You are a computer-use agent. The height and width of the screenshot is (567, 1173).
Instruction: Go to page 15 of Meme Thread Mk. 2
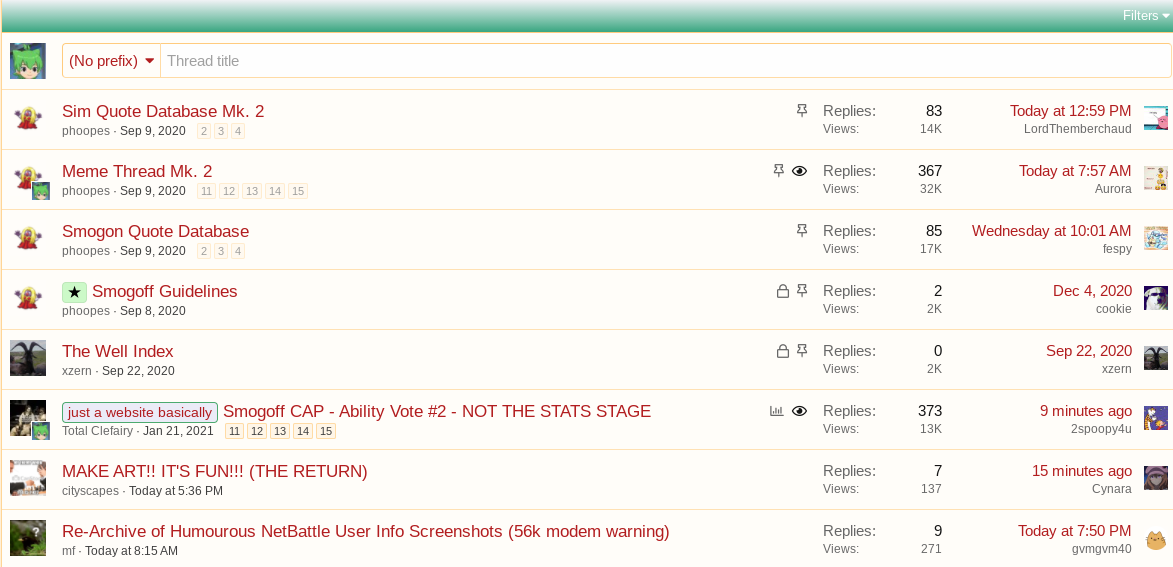point(298,191)
